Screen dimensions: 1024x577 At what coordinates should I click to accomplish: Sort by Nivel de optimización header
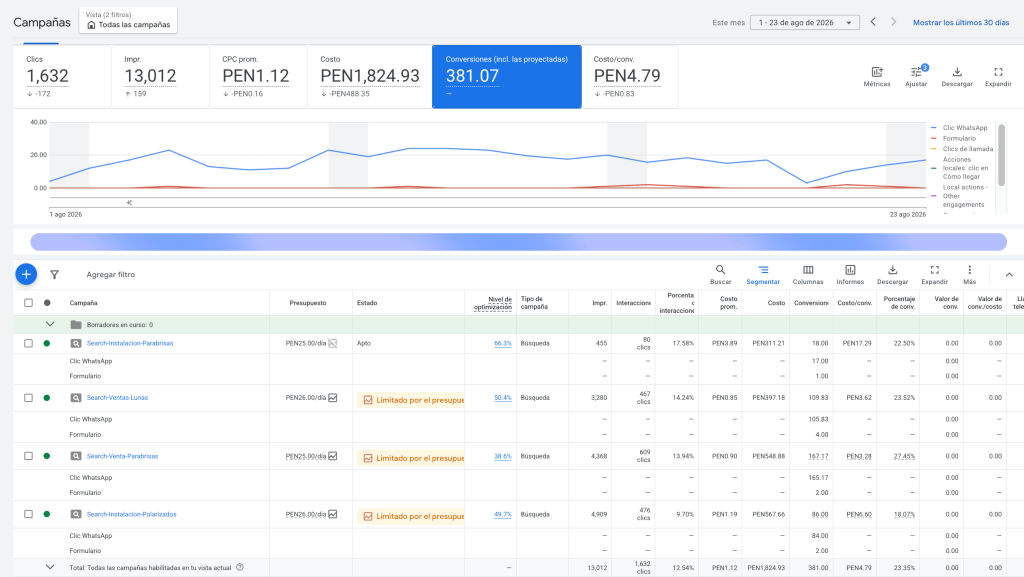[x=492, y=303]
